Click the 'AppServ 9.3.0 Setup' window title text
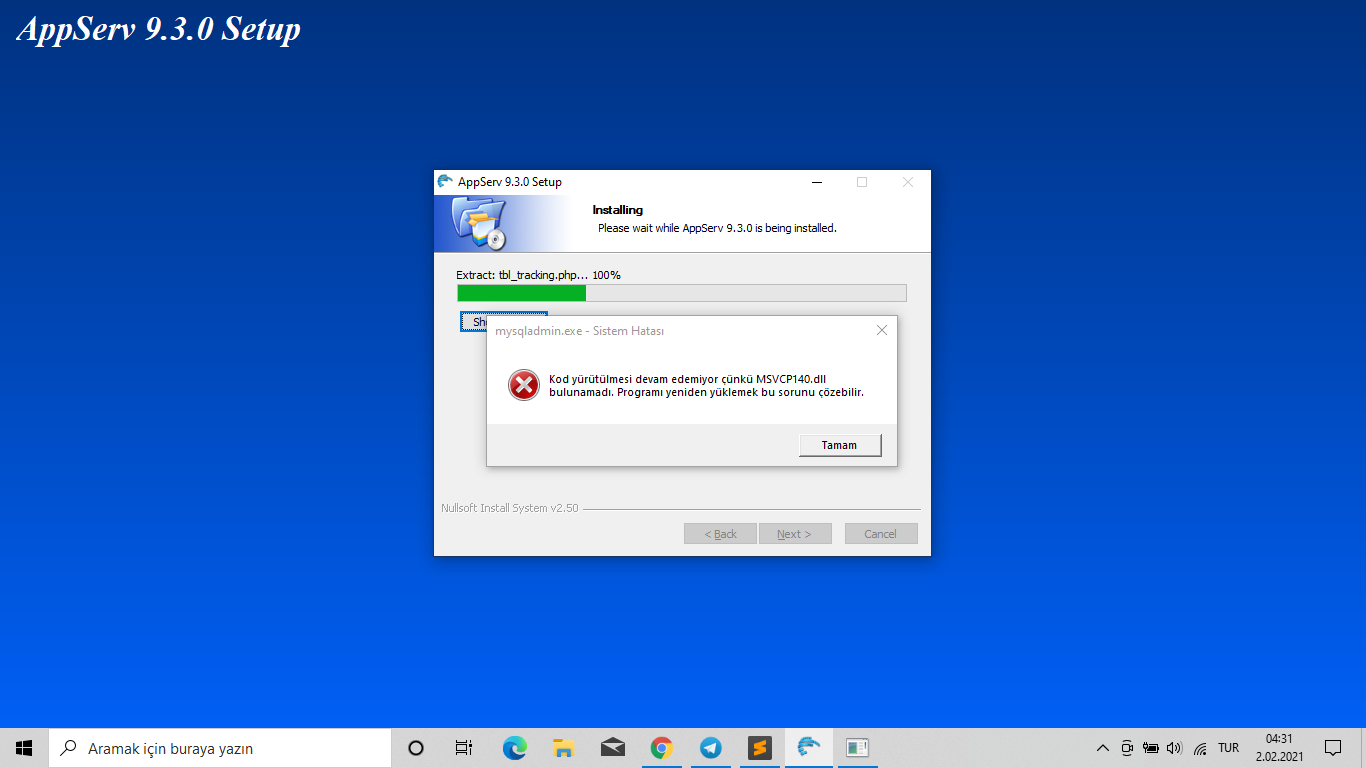 pos(510,182)
